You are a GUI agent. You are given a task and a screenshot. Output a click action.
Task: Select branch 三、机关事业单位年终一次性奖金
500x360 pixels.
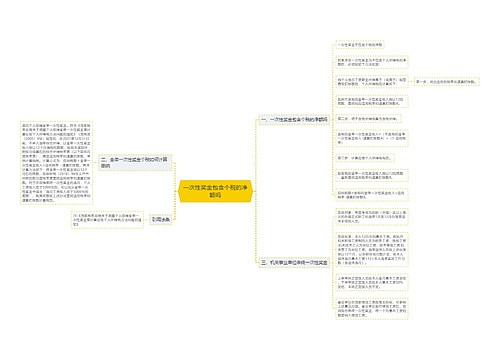coord(294,263)
